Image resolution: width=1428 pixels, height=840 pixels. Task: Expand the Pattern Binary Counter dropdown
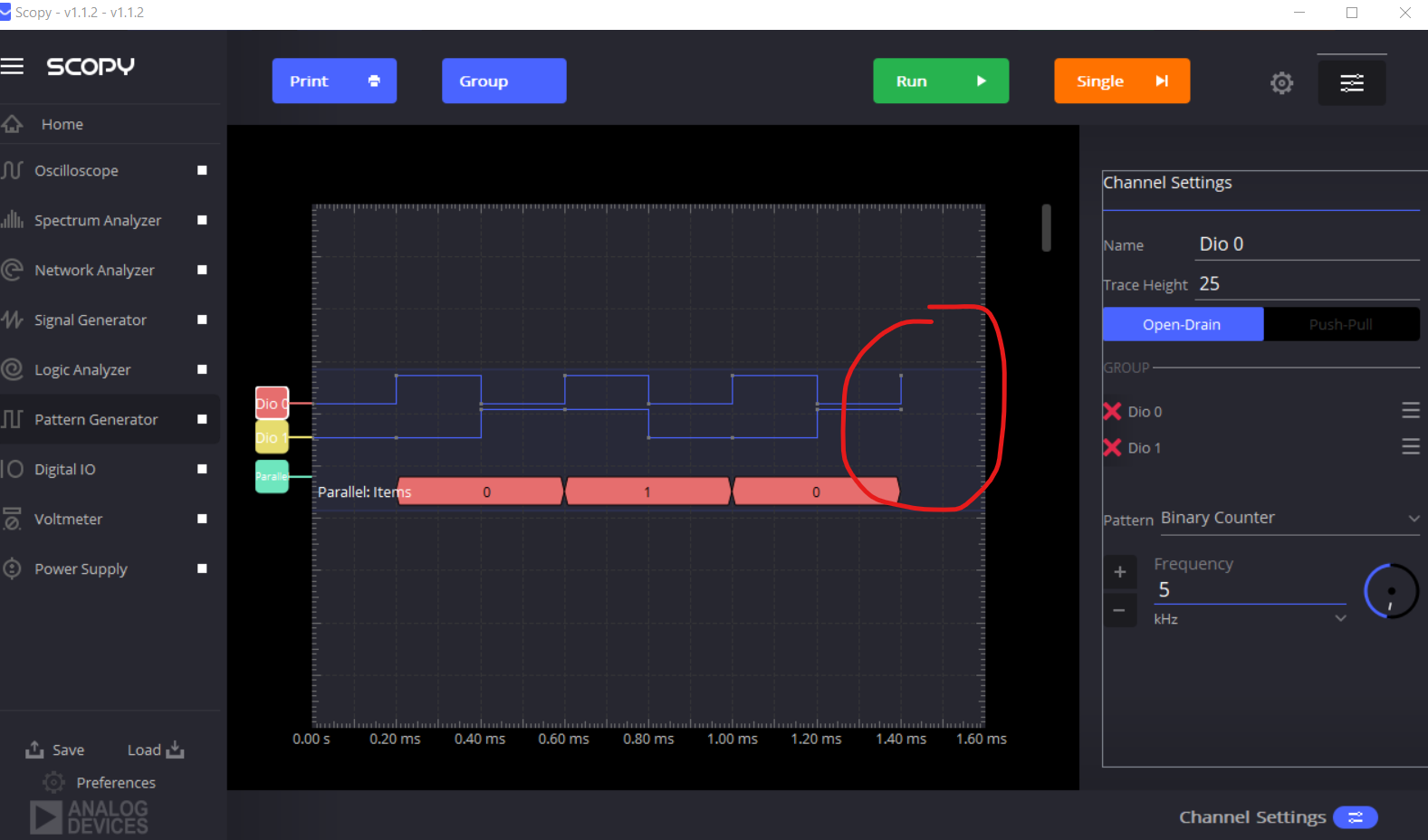tap(1289, 518)
